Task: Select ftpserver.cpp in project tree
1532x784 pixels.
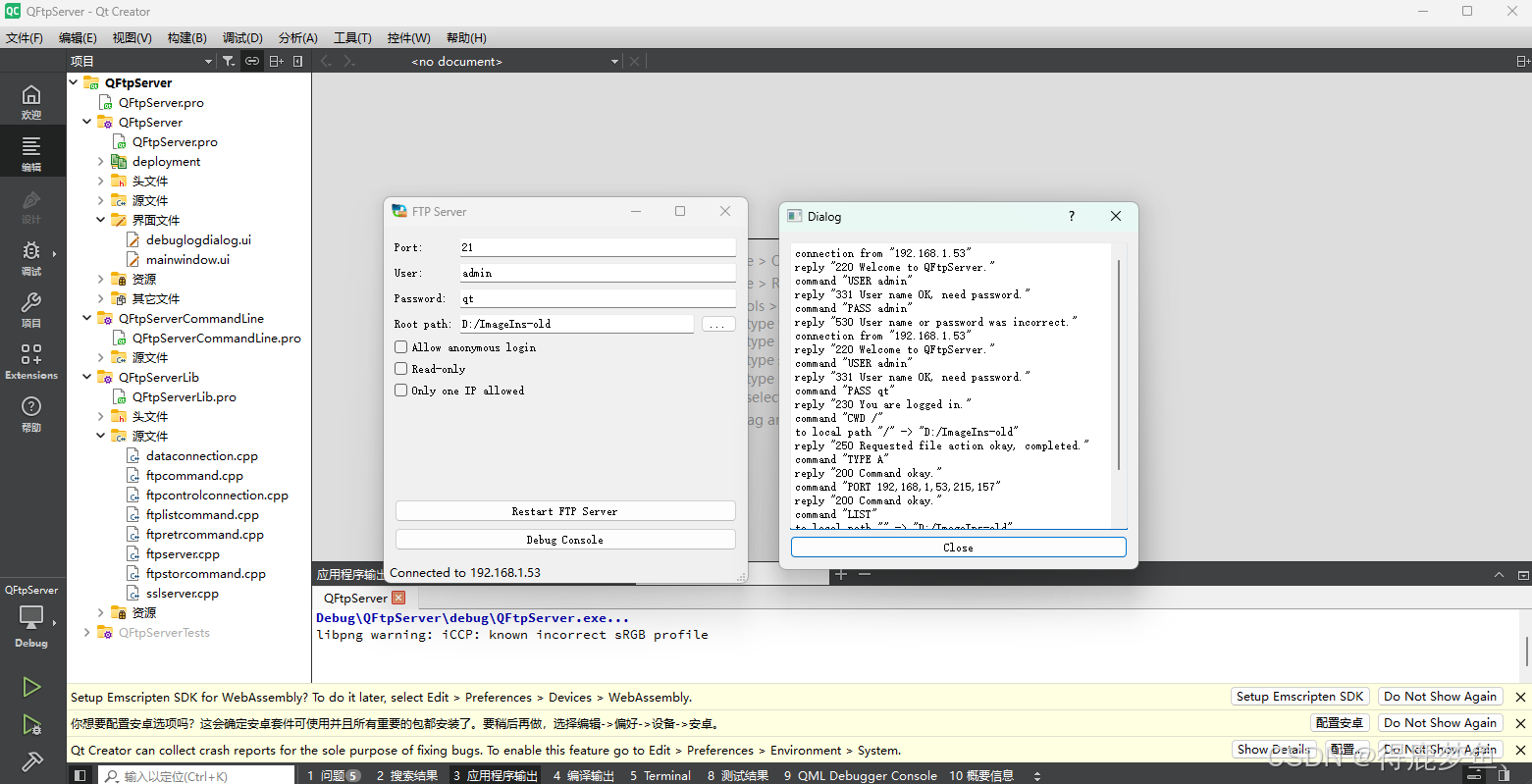Action: (183, 553)
